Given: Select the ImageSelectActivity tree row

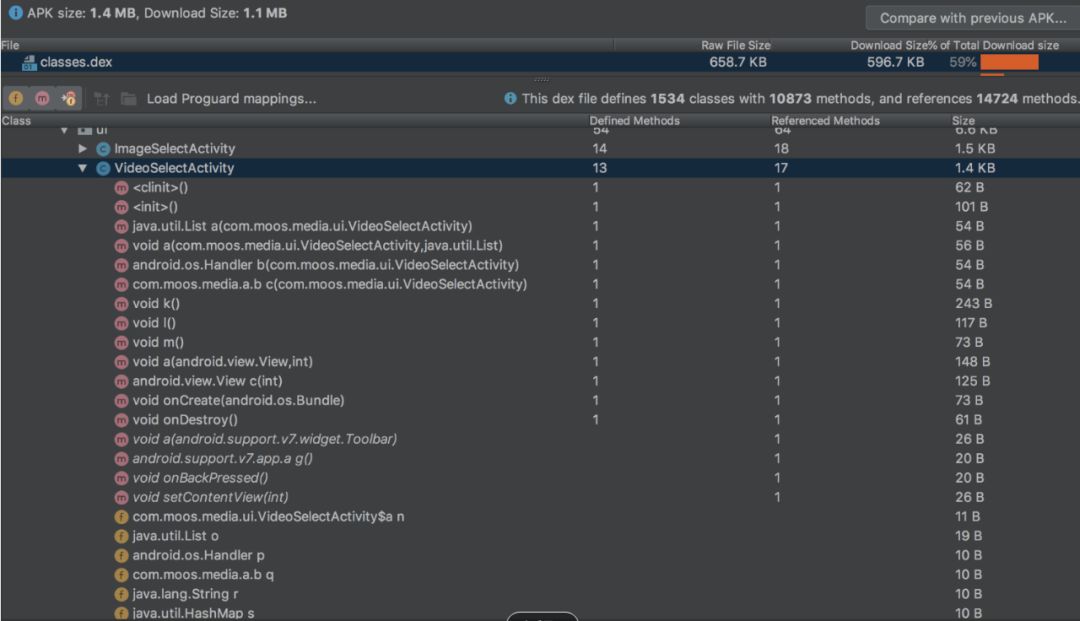Looking at the screenshot, I should coord(540,149).
